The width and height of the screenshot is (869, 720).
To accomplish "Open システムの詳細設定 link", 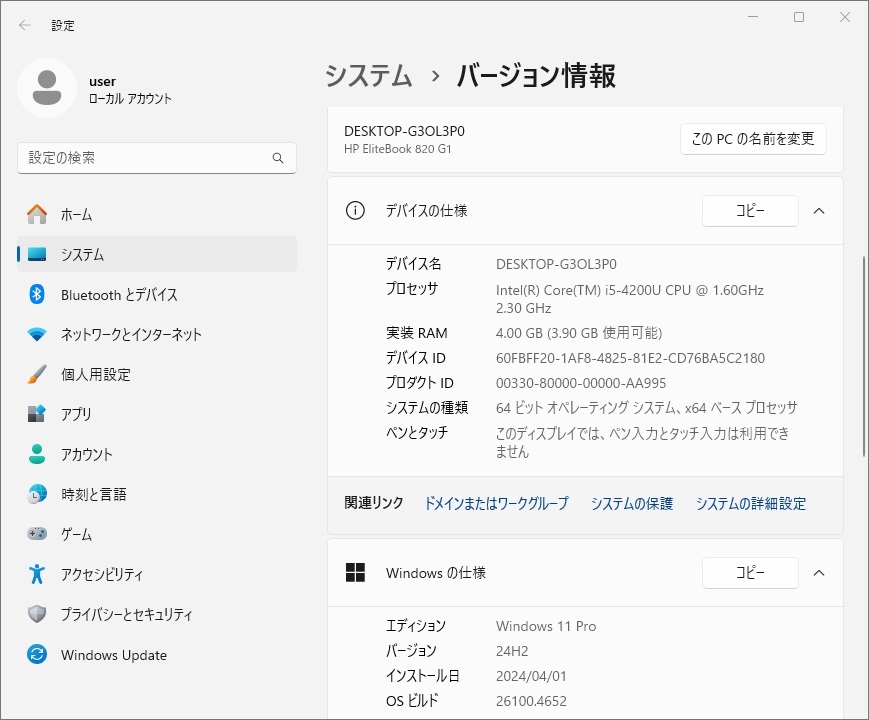I will (750, 503).
